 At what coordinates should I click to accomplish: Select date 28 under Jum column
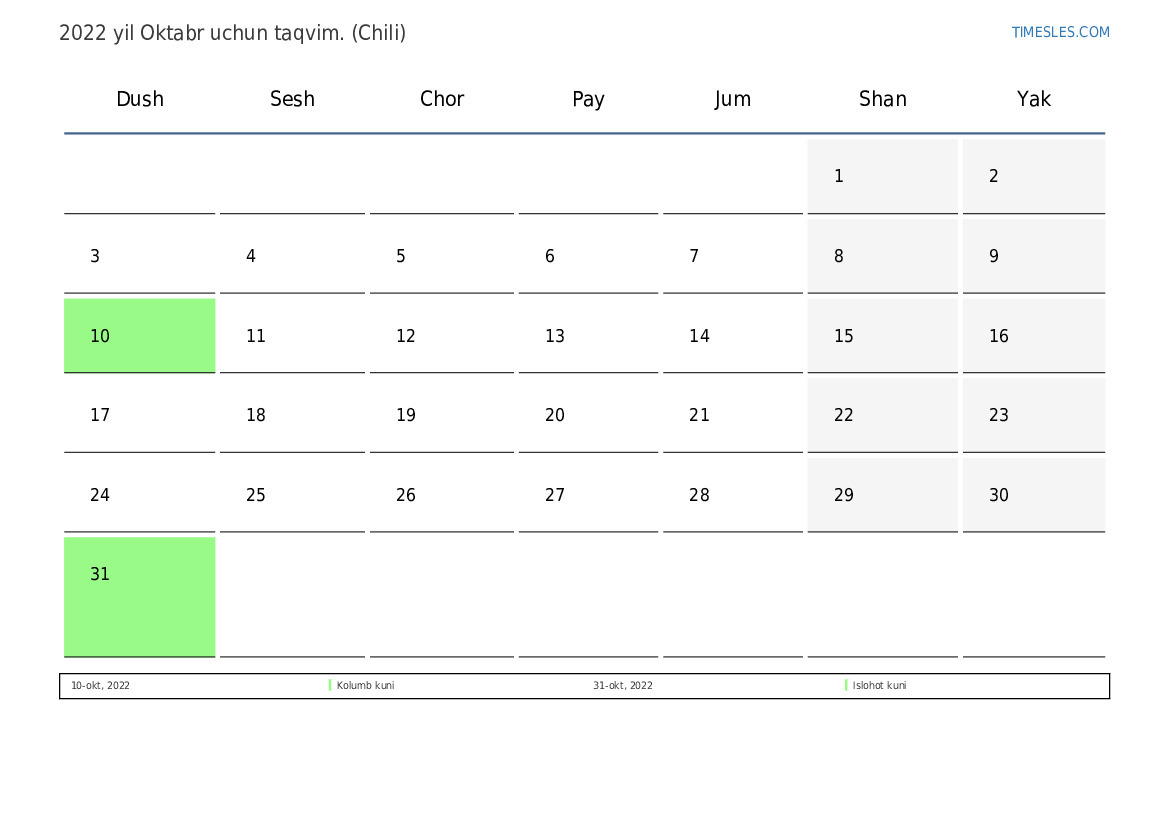(x=732, y=495)
